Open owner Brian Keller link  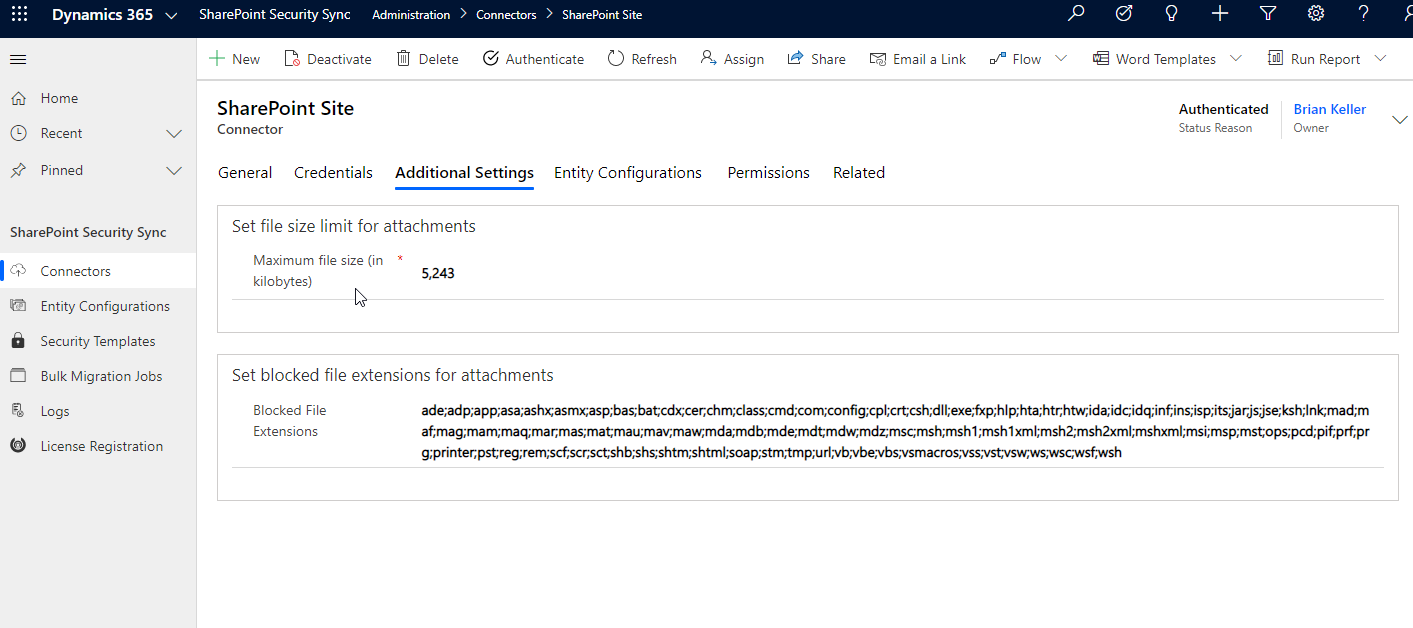point(1330,109)
